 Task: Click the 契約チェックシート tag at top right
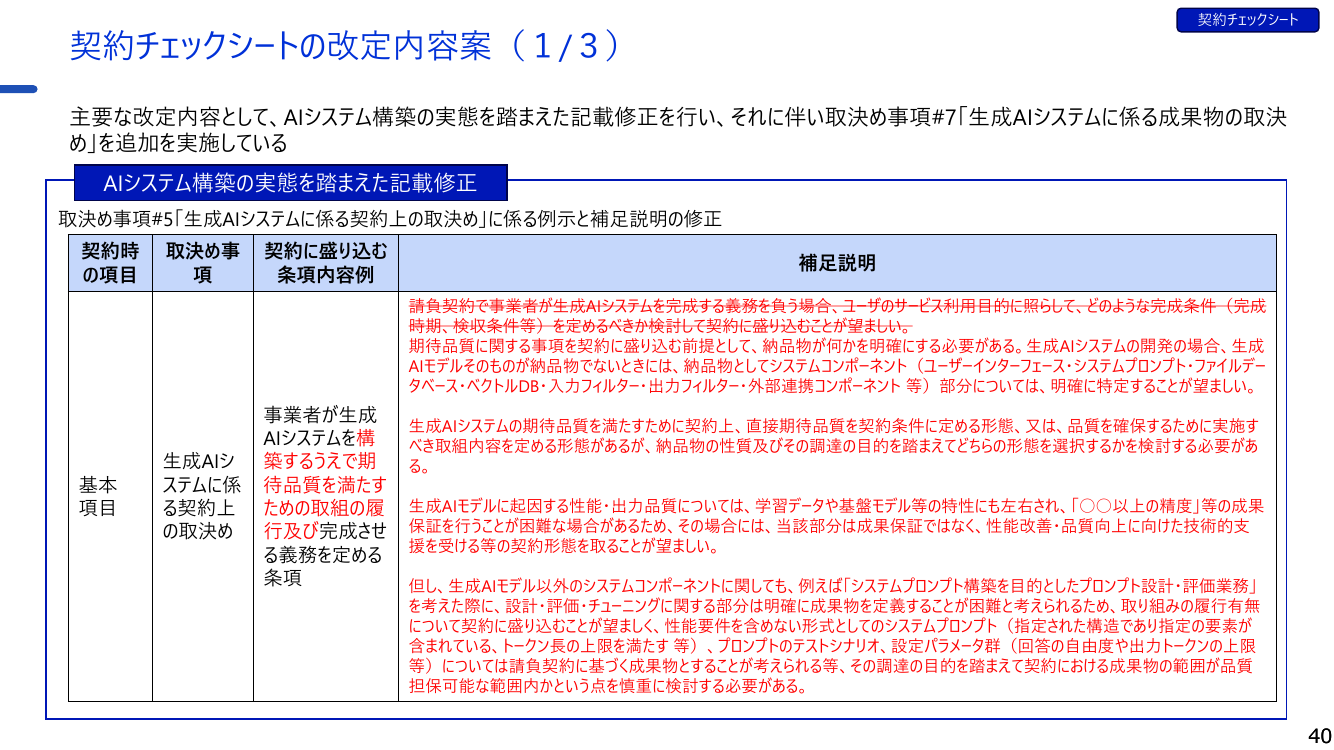(x=1248, y=20)
